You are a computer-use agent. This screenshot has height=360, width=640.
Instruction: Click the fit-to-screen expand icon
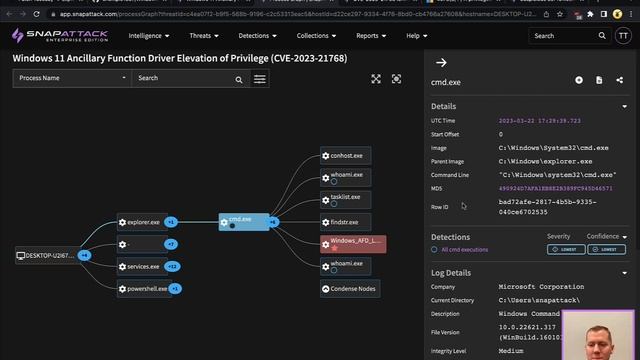point(376,79)
